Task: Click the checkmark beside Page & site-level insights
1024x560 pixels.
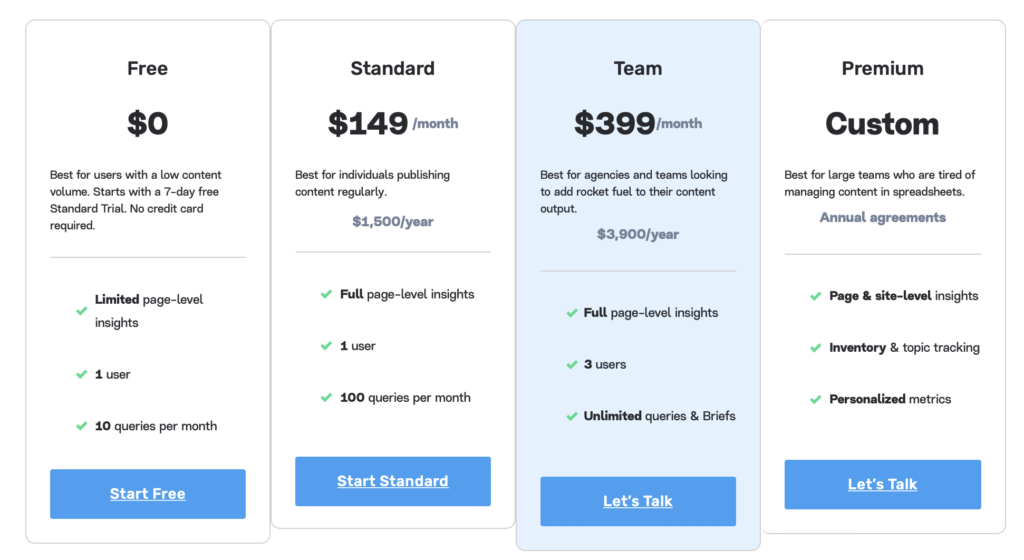Action: [x=816, y=296]
